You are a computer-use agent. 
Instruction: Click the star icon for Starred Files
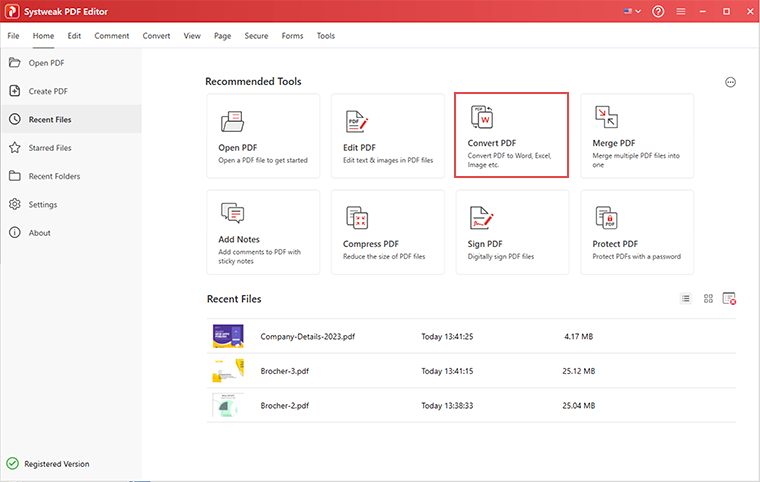[15, 147]
